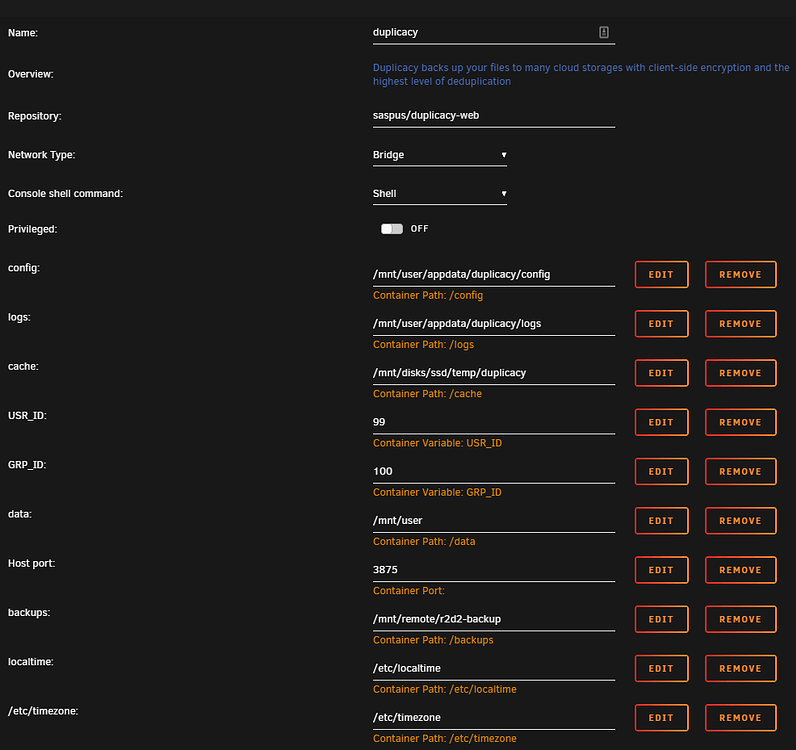Open the Network Type dropdown

pyautogui.click(x=440, y=155)
